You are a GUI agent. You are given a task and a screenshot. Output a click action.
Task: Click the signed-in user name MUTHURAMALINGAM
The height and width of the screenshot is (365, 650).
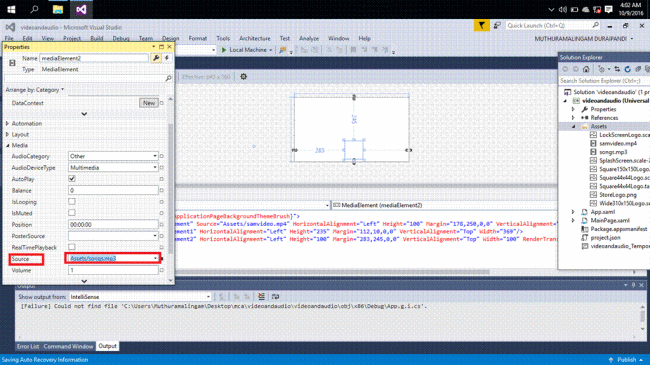click(580, 39)
